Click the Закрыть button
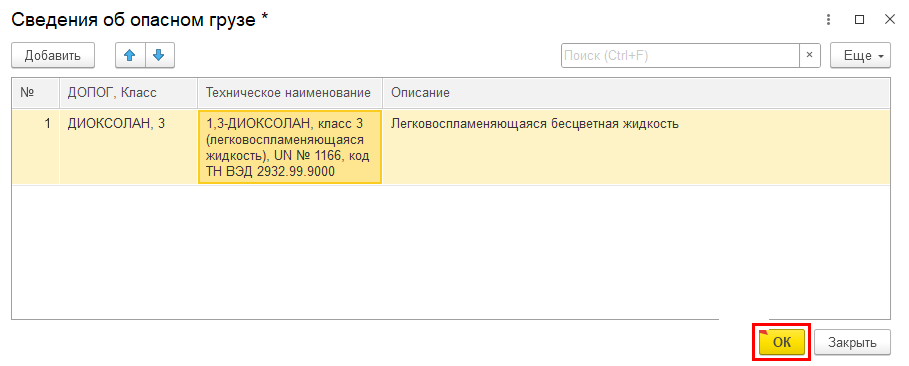This screenshot has width=909, height=366. (852, 342)
